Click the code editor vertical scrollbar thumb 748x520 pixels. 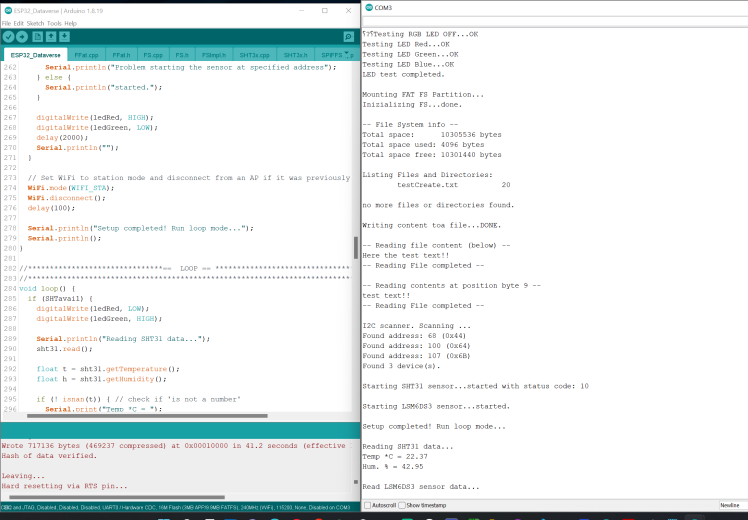click(355, 247)
